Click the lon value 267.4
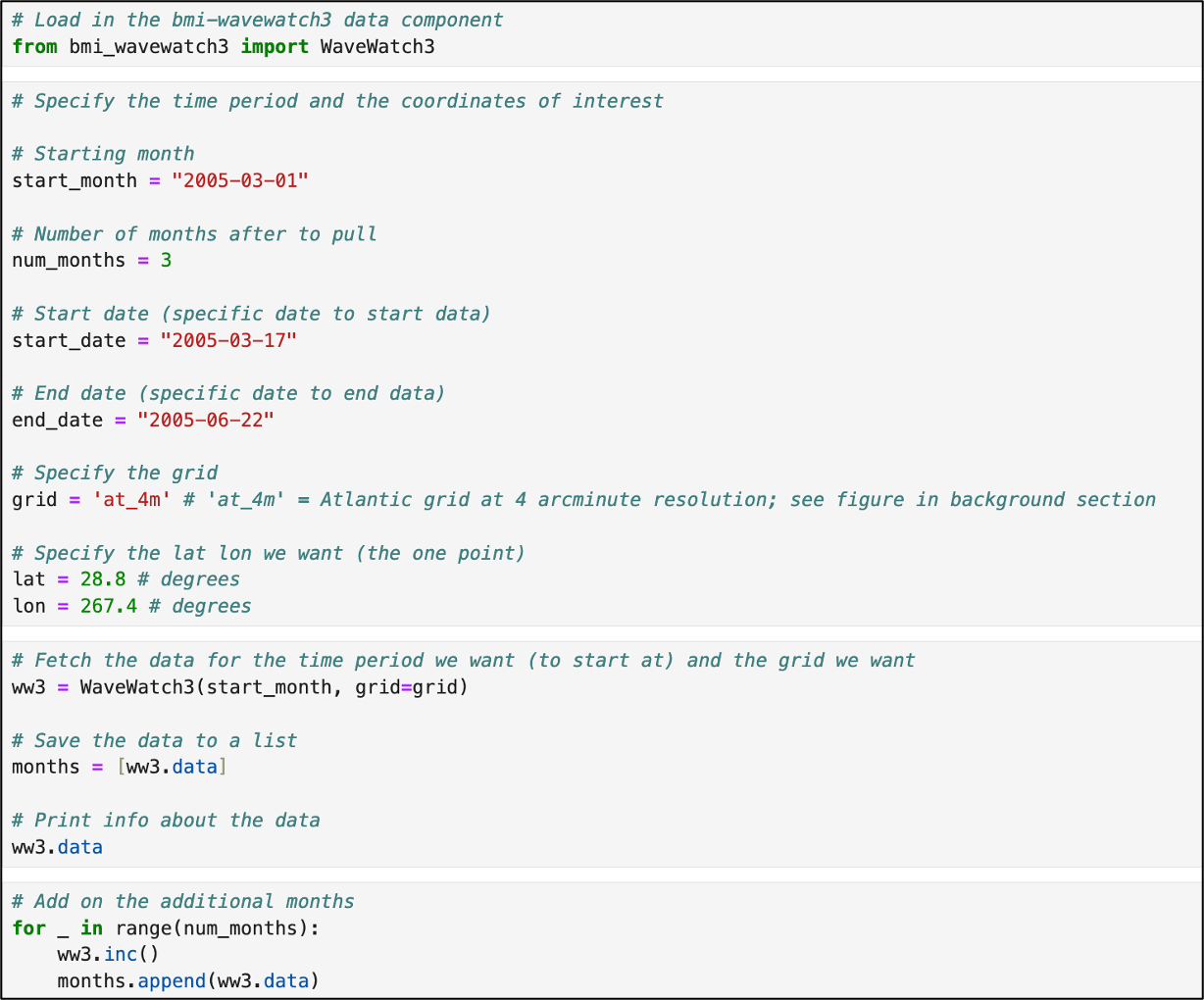1204x1000 pixels. 108,606
